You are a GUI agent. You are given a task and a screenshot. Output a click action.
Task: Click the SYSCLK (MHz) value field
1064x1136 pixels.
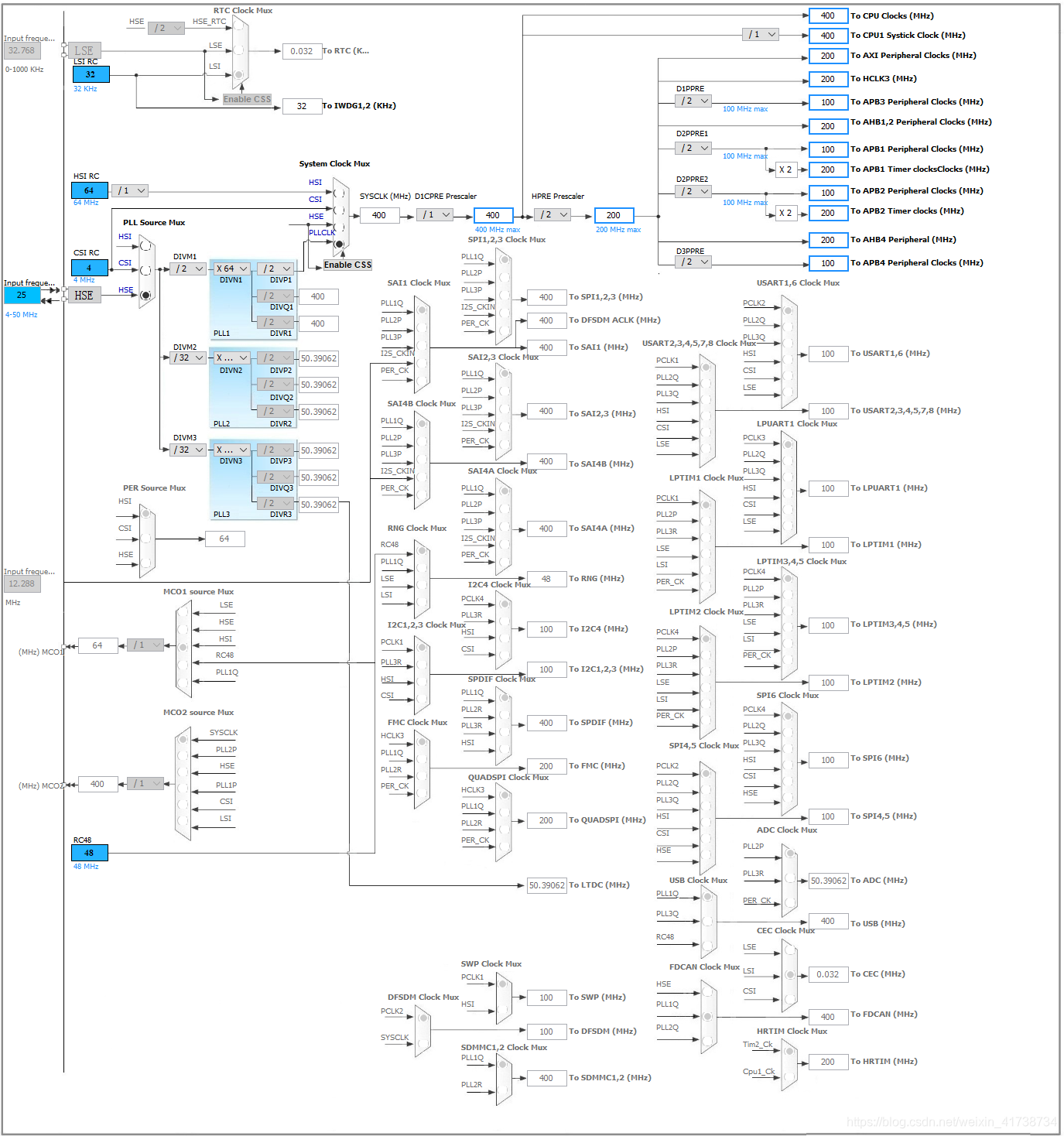coord(379,215)
